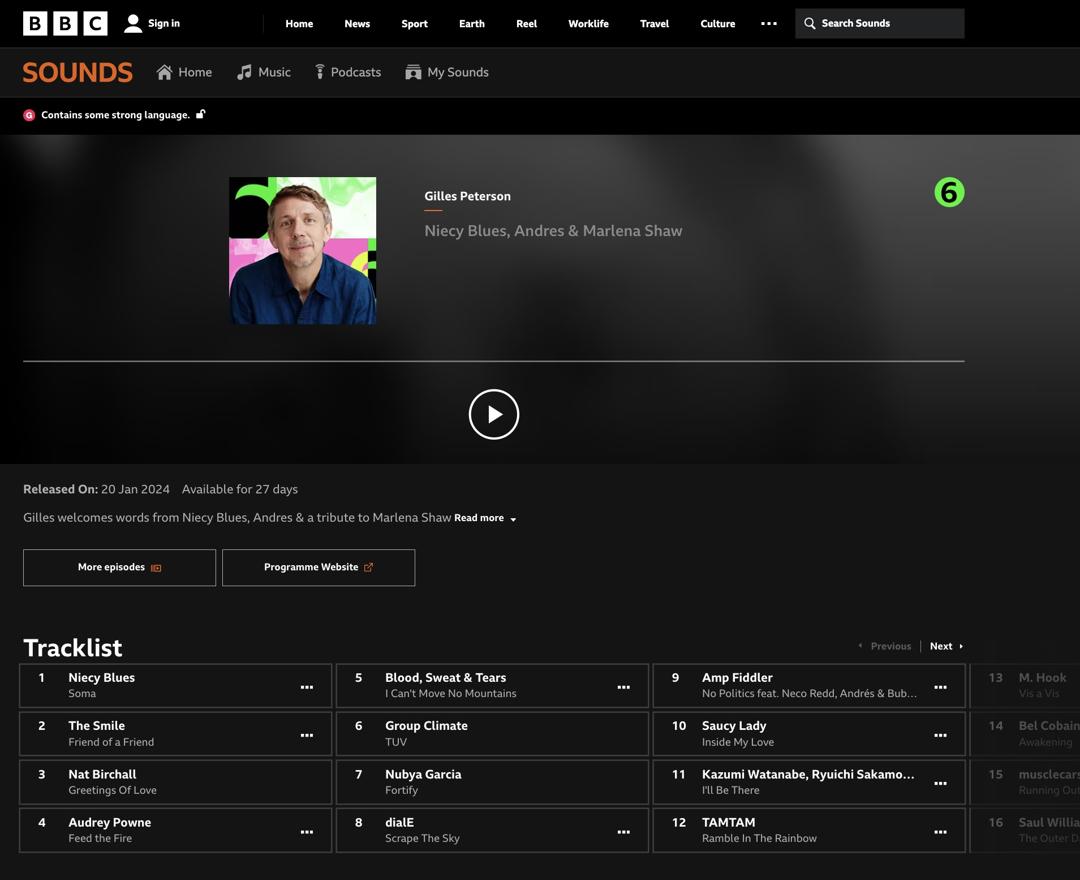Click the Sounds Home house icon
This screenshot has height=880, width=1080.
[164, 72]
